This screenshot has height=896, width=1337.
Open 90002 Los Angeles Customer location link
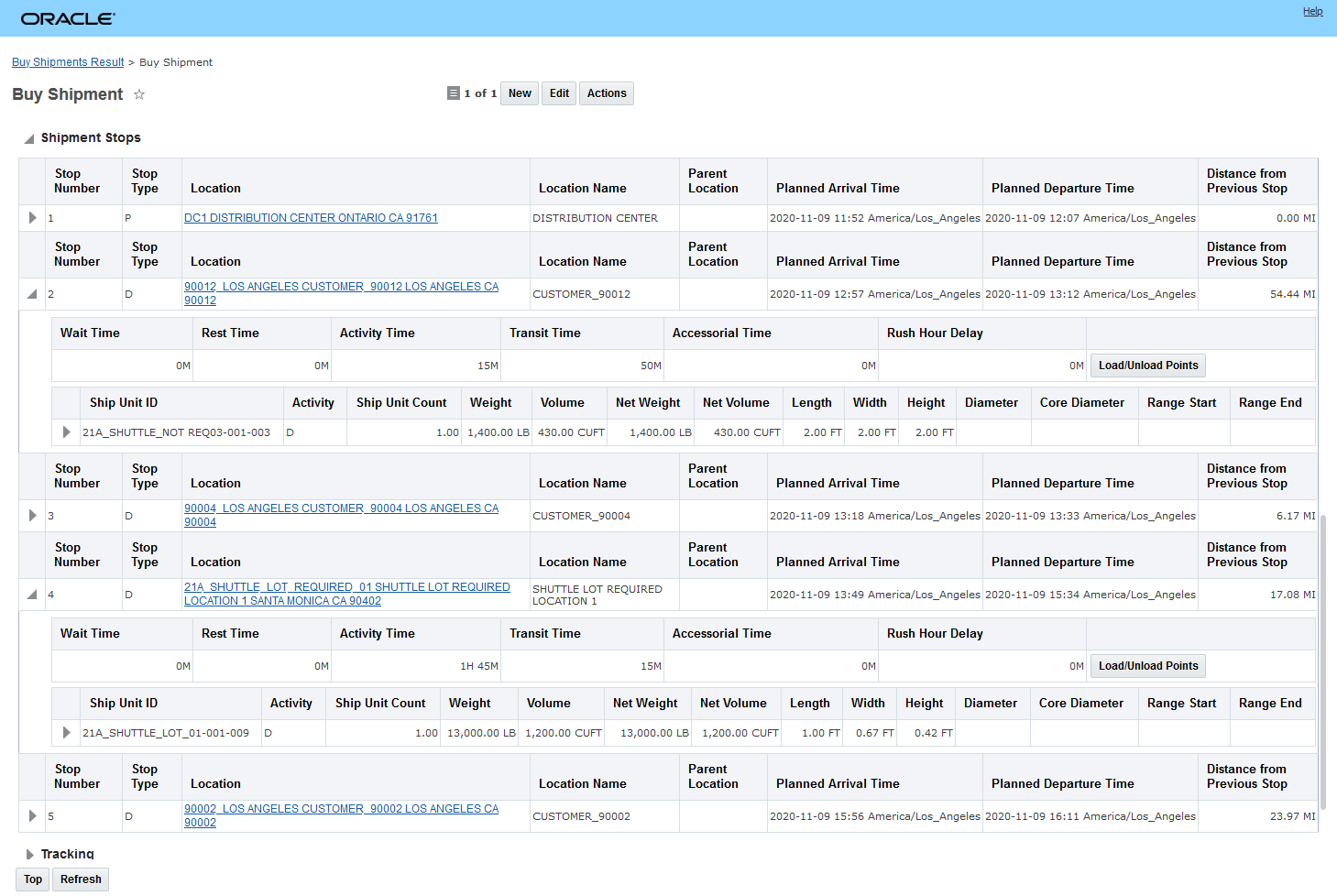pyautogui.click(x=341, y=815)
